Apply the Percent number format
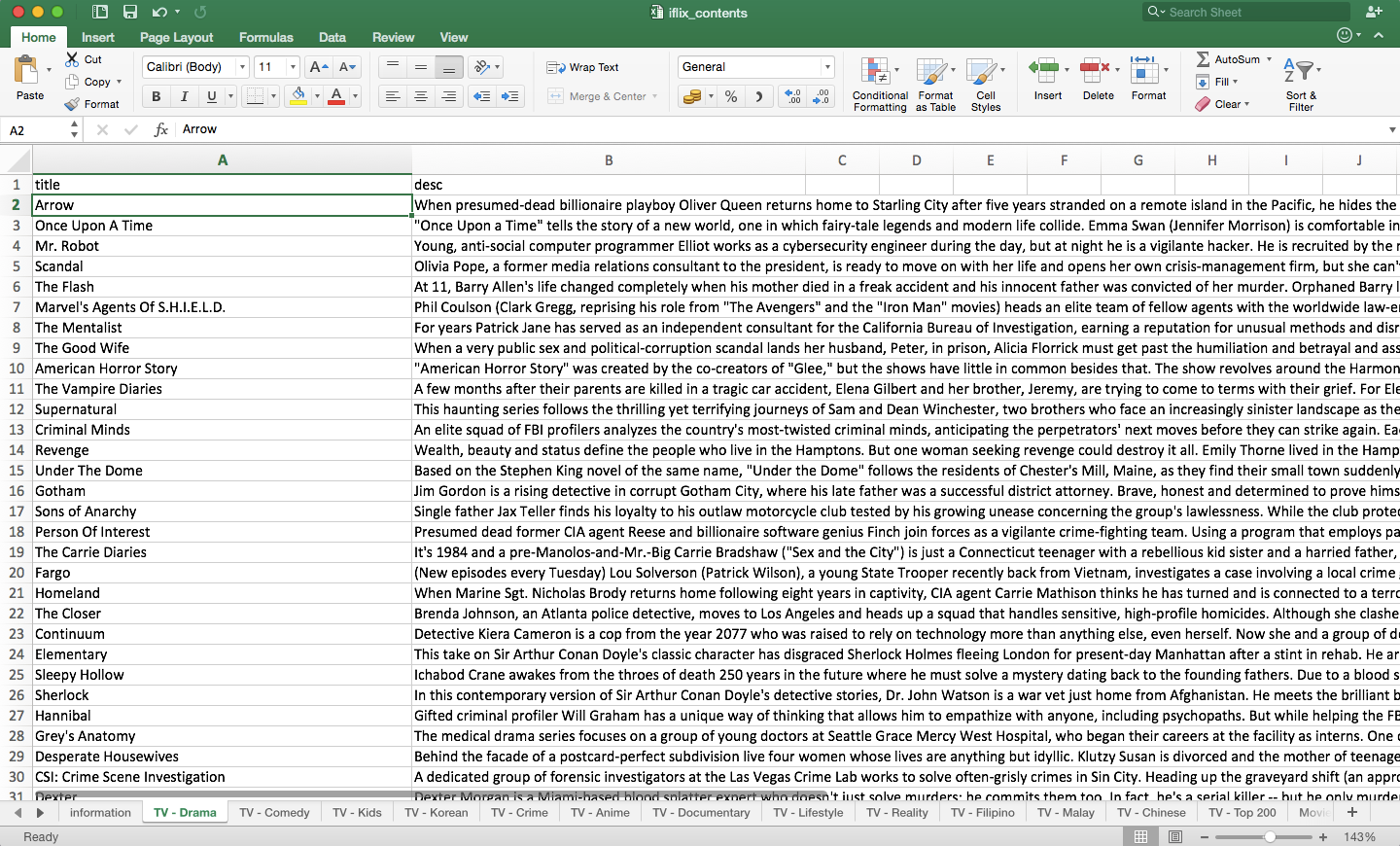Viewport: 1400px width, 846px height. coord(731,96)
